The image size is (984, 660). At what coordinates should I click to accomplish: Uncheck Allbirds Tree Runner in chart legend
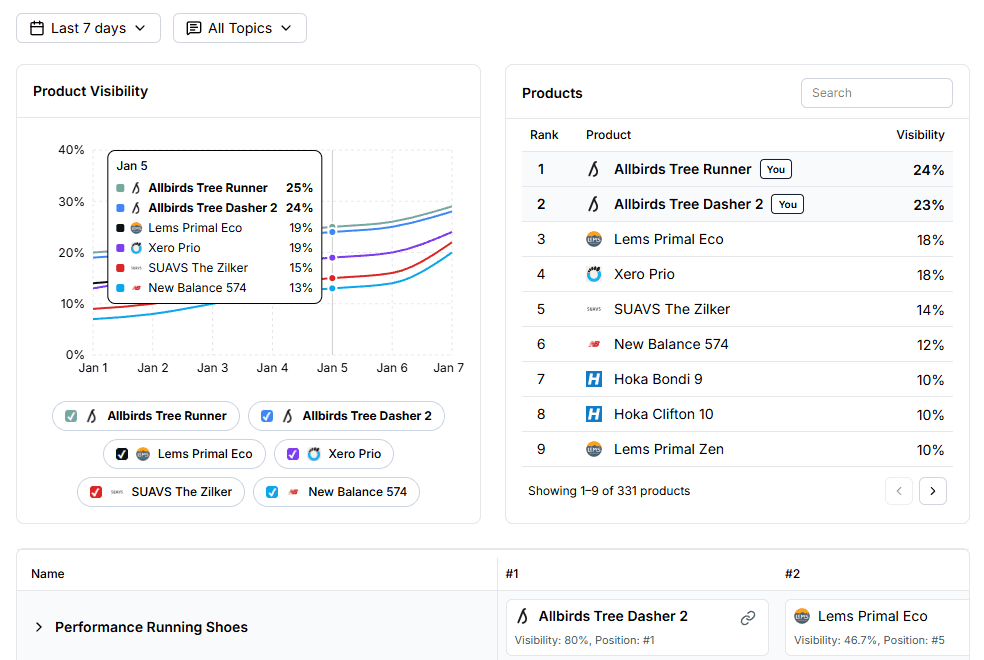pos(71,416)
